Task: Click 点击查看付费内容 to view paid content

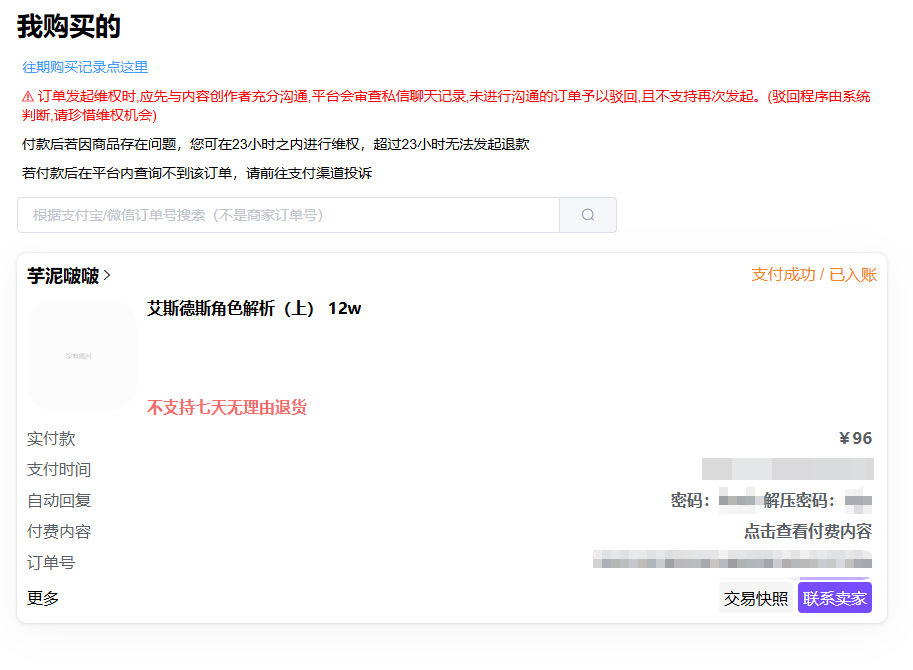Action: coord(807,531)
